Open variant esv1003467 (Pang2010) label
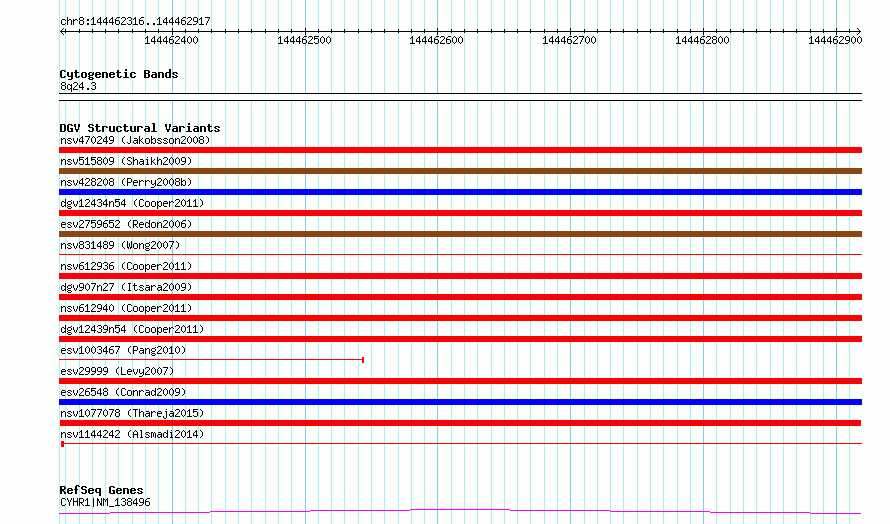The image size is (890, 524). click(123, 350)
